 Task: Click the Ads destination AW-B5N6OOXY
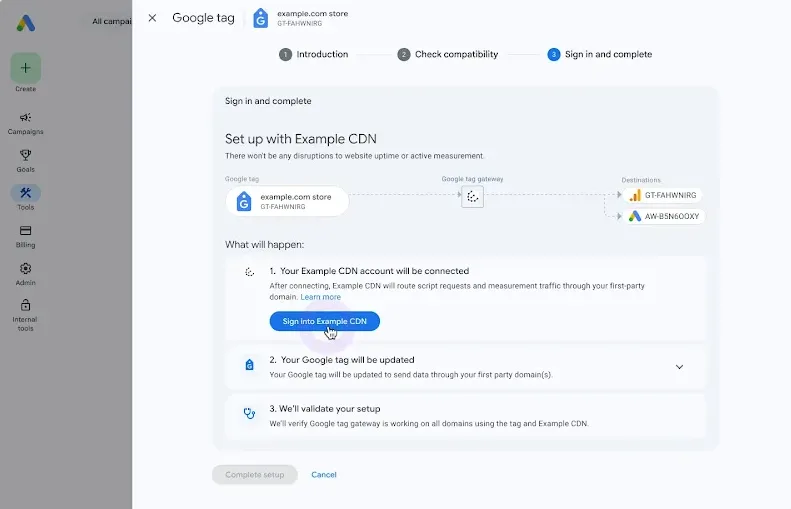point(663,216)
